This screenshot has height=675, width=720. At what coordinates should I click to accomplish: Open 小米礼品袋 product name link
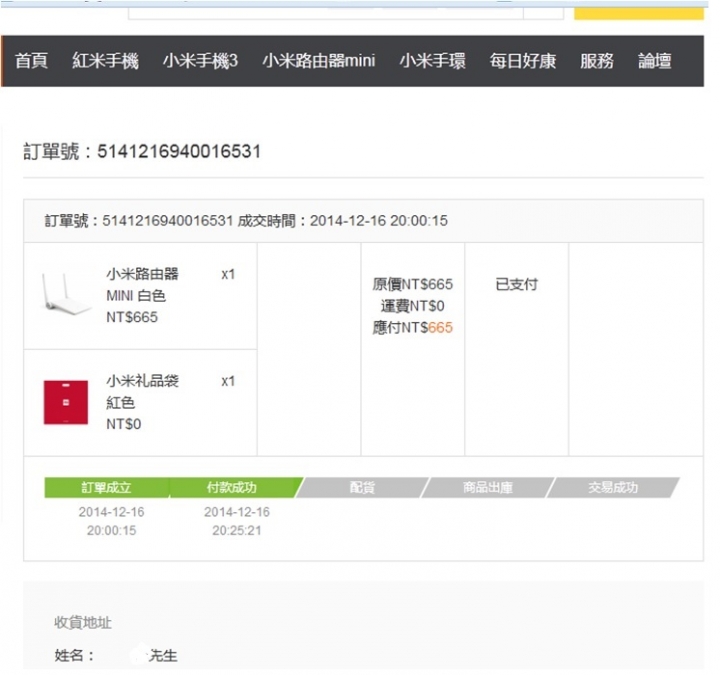[142, 381]
